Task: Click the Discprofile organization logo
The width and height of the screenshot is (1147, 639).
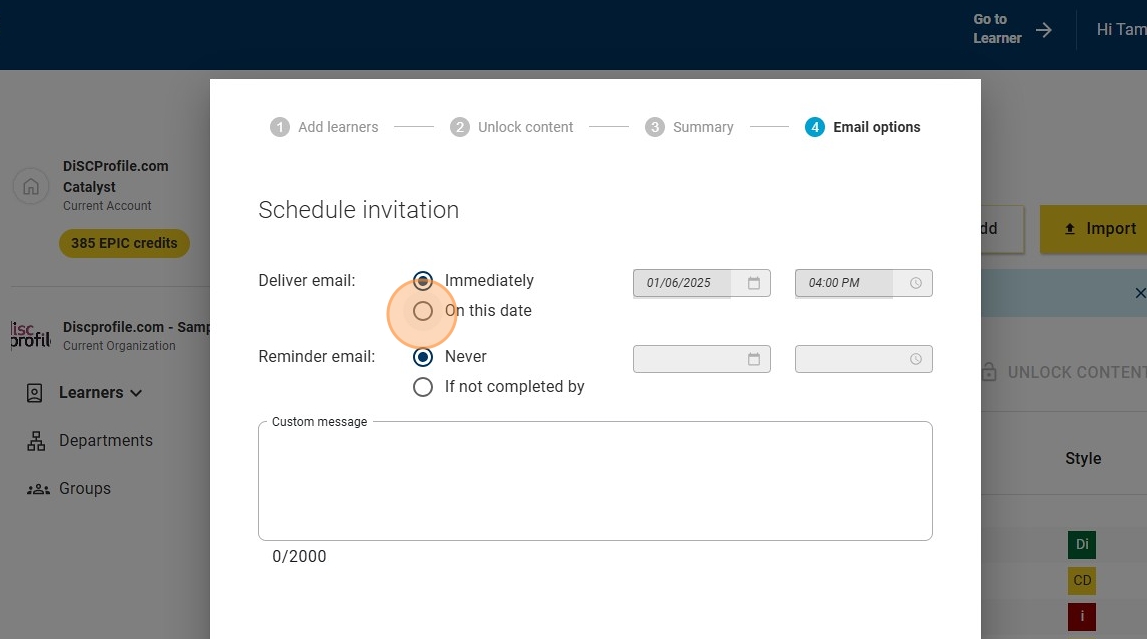Action: click(x=31, y=335)
